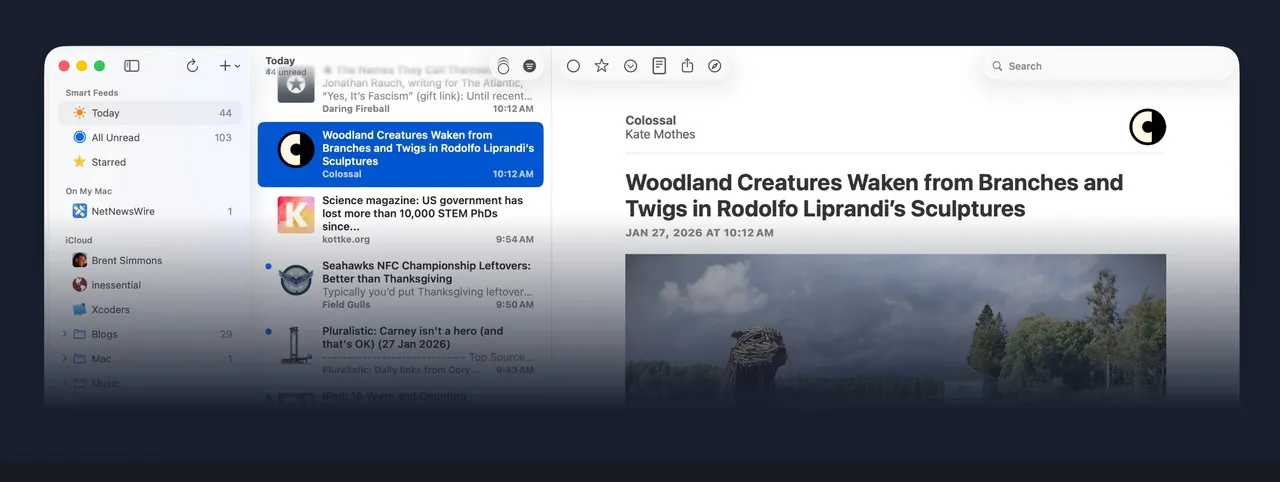Image resolution: width=1280 pixels, height=482 pixels.
Task: Click the On My Mac section header
Action: click(89, 191)
